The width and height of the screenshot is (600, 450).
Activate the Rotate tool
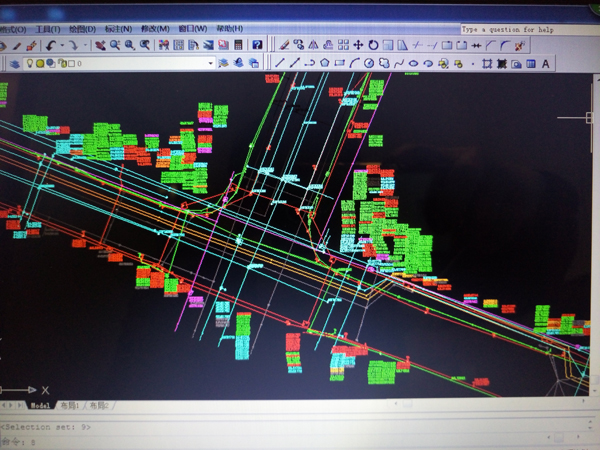pos(373,45)
